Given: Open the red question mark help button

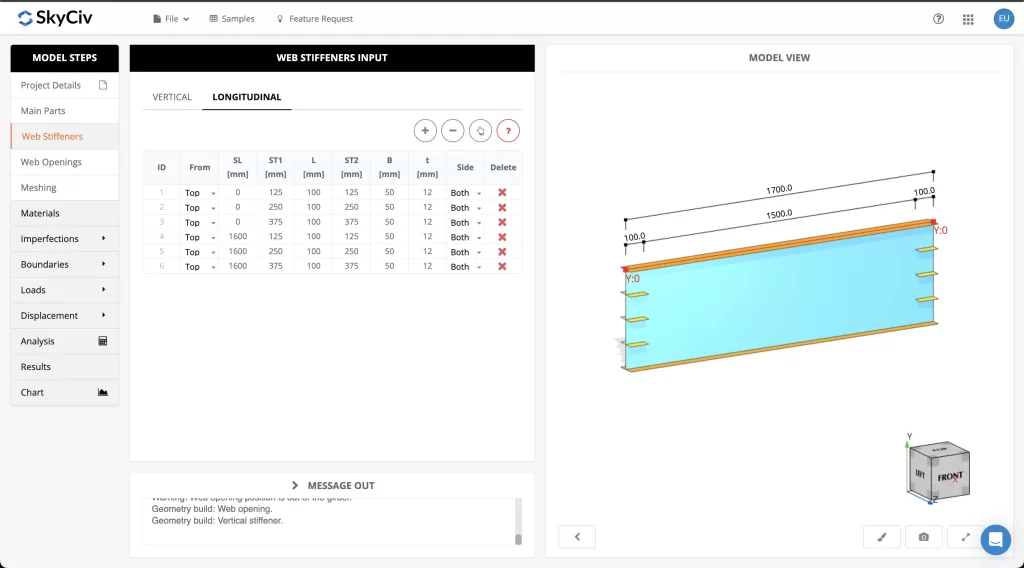Looking at the screenshot, I should coord(508,130).
